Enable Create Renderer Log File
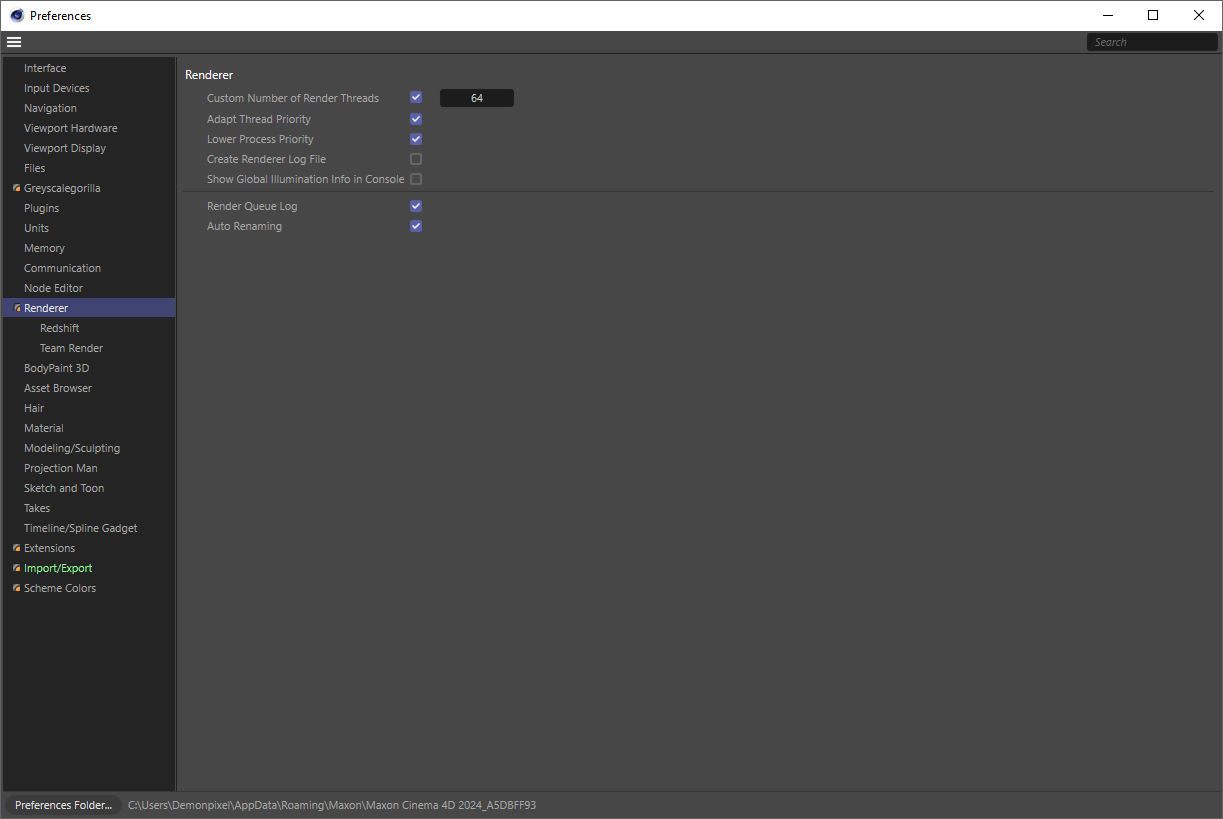This screenshot has width=1223, height=819. pos(416,159)
